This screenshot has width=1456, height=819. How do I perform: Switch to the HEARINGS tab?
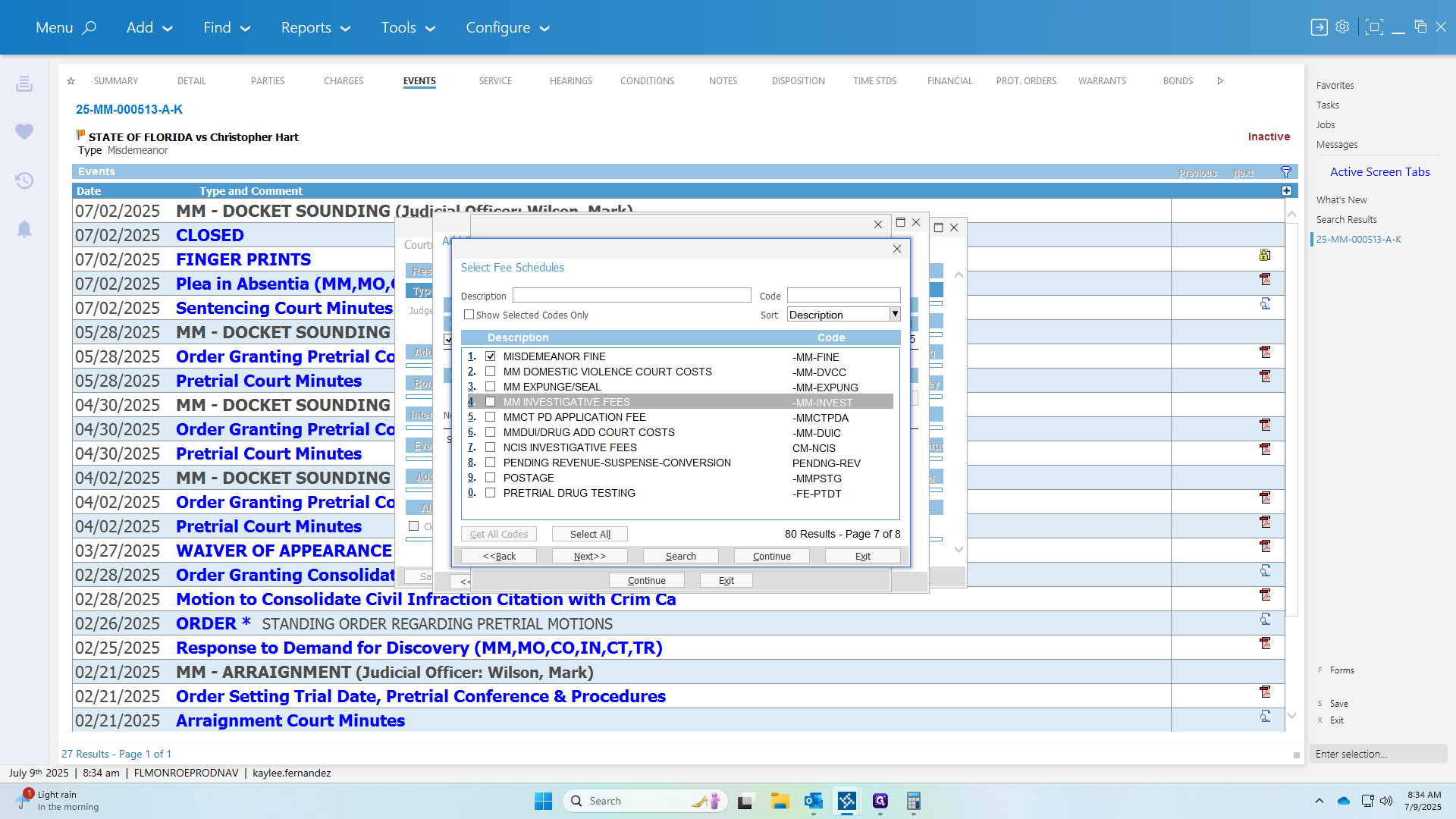pyautogui.click(x=571, y=80)
